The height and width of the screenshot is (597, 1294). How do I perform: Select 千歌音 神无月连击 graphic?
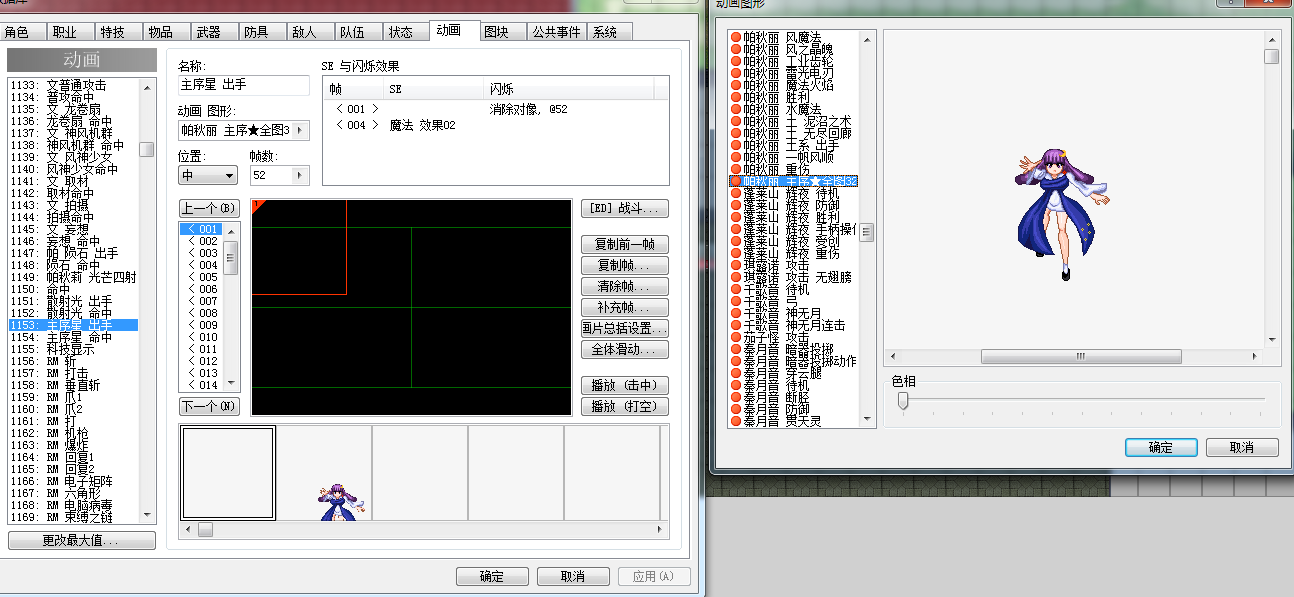click(x=794, y=325)
